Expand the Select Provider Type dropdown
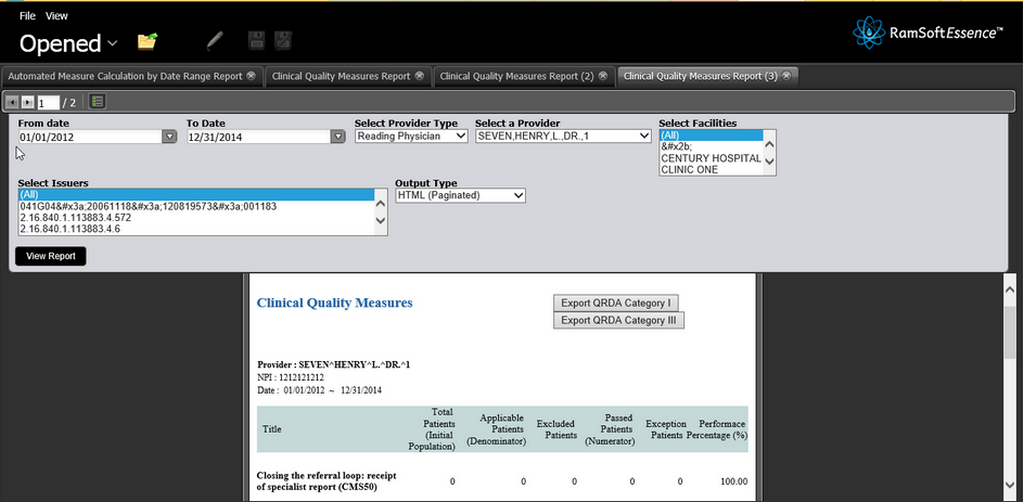1024x502 pixels. point(460,136)
